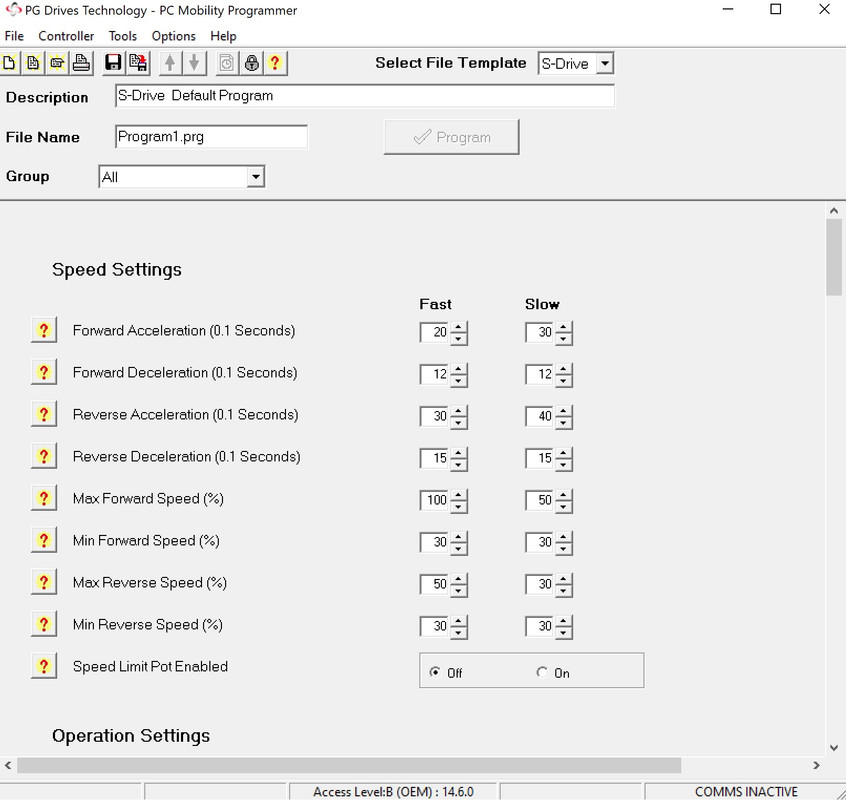Increase Fast Min Forward Speed value

click(459, 537)
